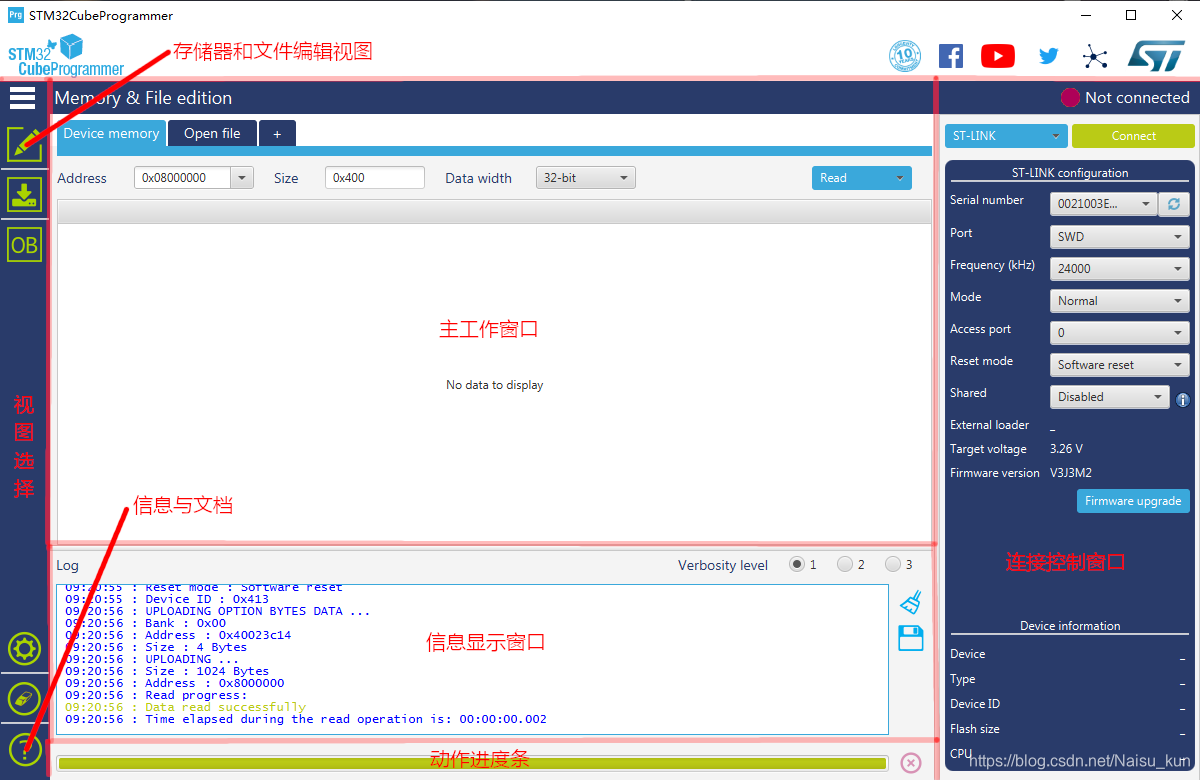Open the Access port dropdown
This screenshot has width=1200, height=780.
[1120, 333]
